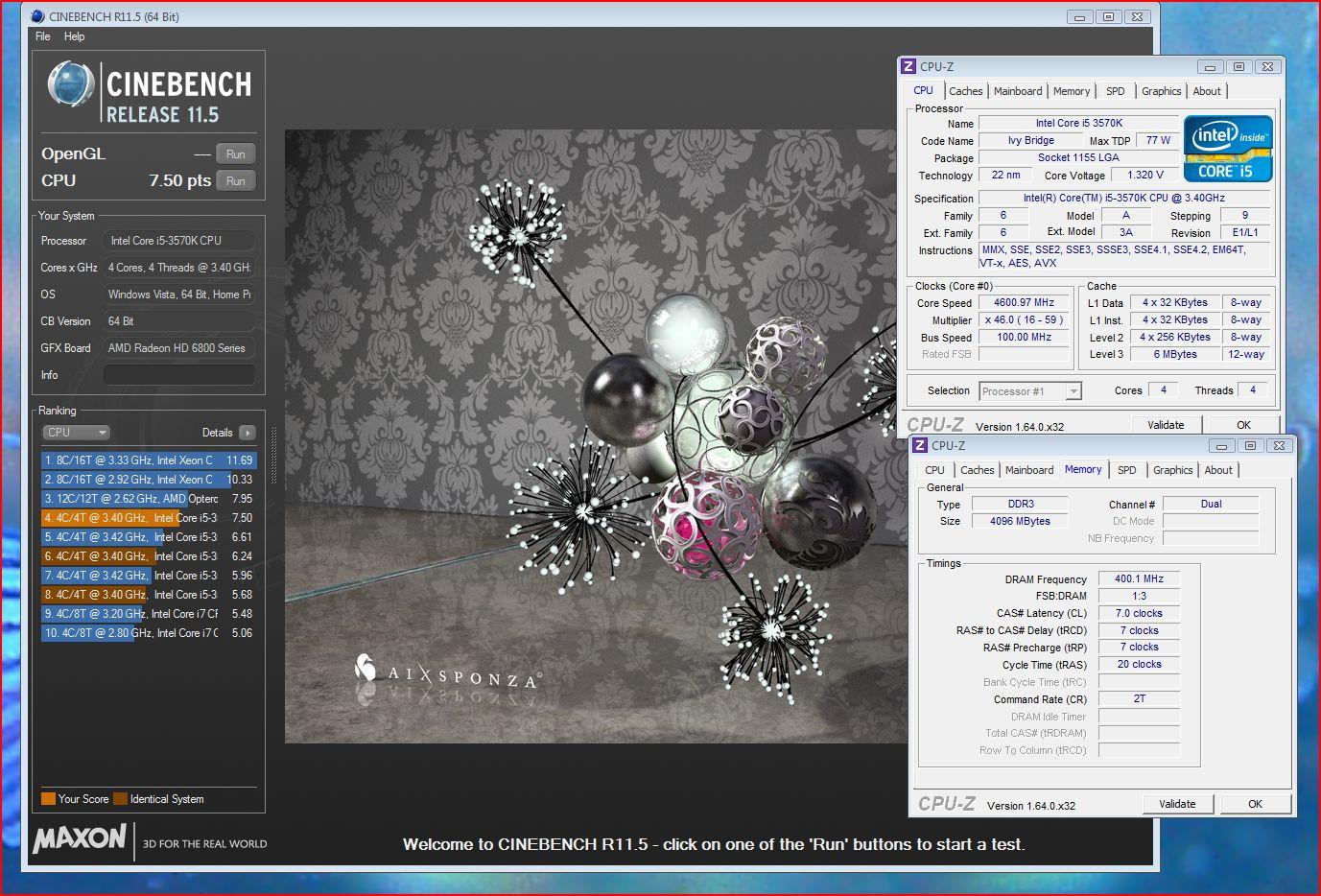Click the memory Size 4096 MBytes value
The image size is (1321, 896).
click(1020, 521)
